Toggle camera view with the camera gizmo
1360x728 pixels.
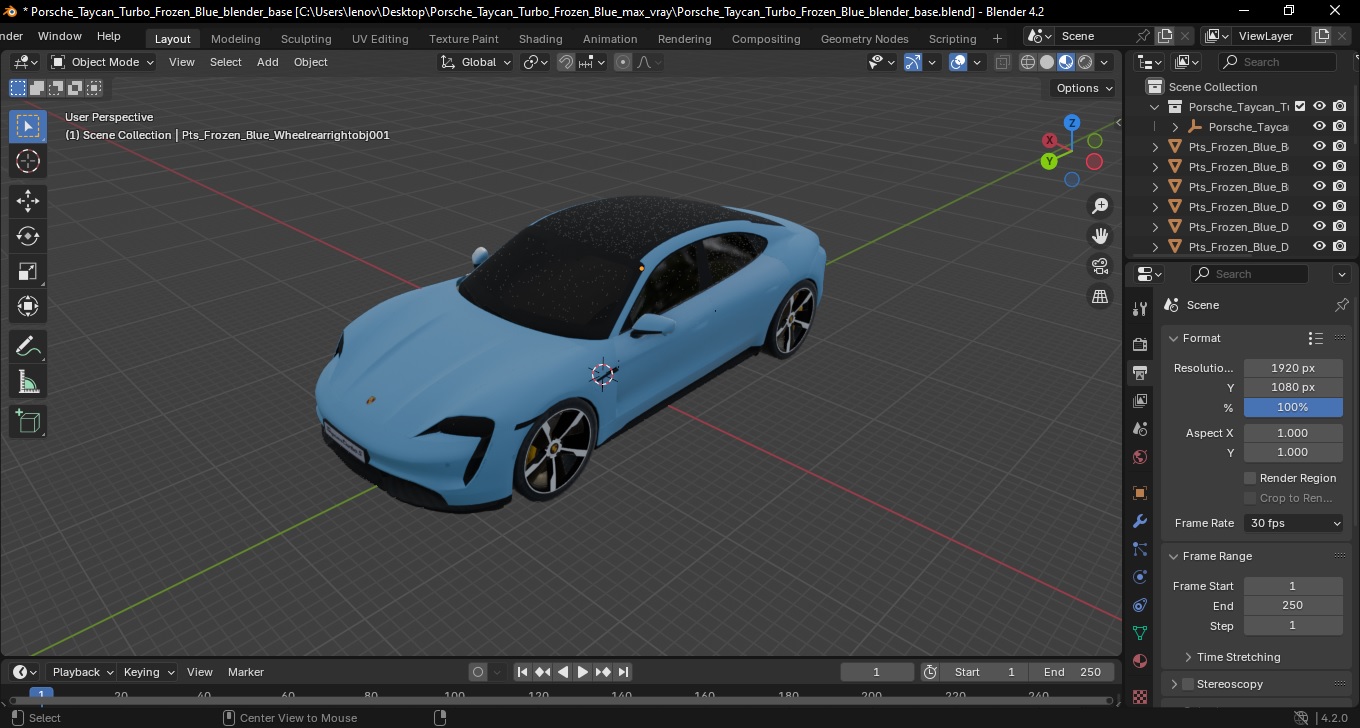[x=1100, y=266]
